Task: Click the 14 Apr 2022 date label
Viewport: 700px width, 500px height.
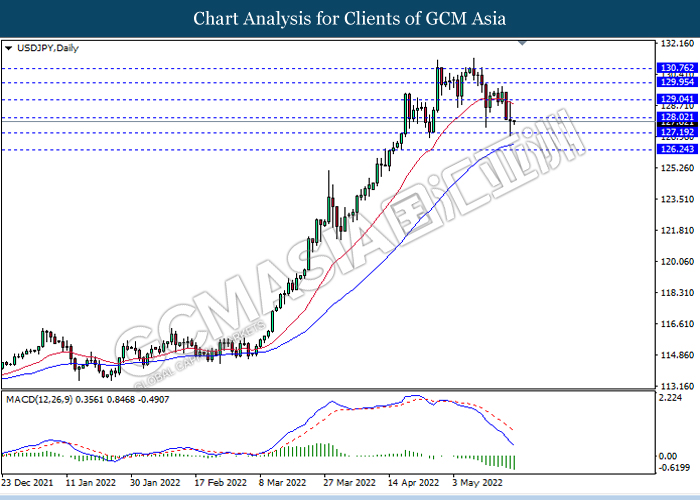Action: (x=414, y=483)
